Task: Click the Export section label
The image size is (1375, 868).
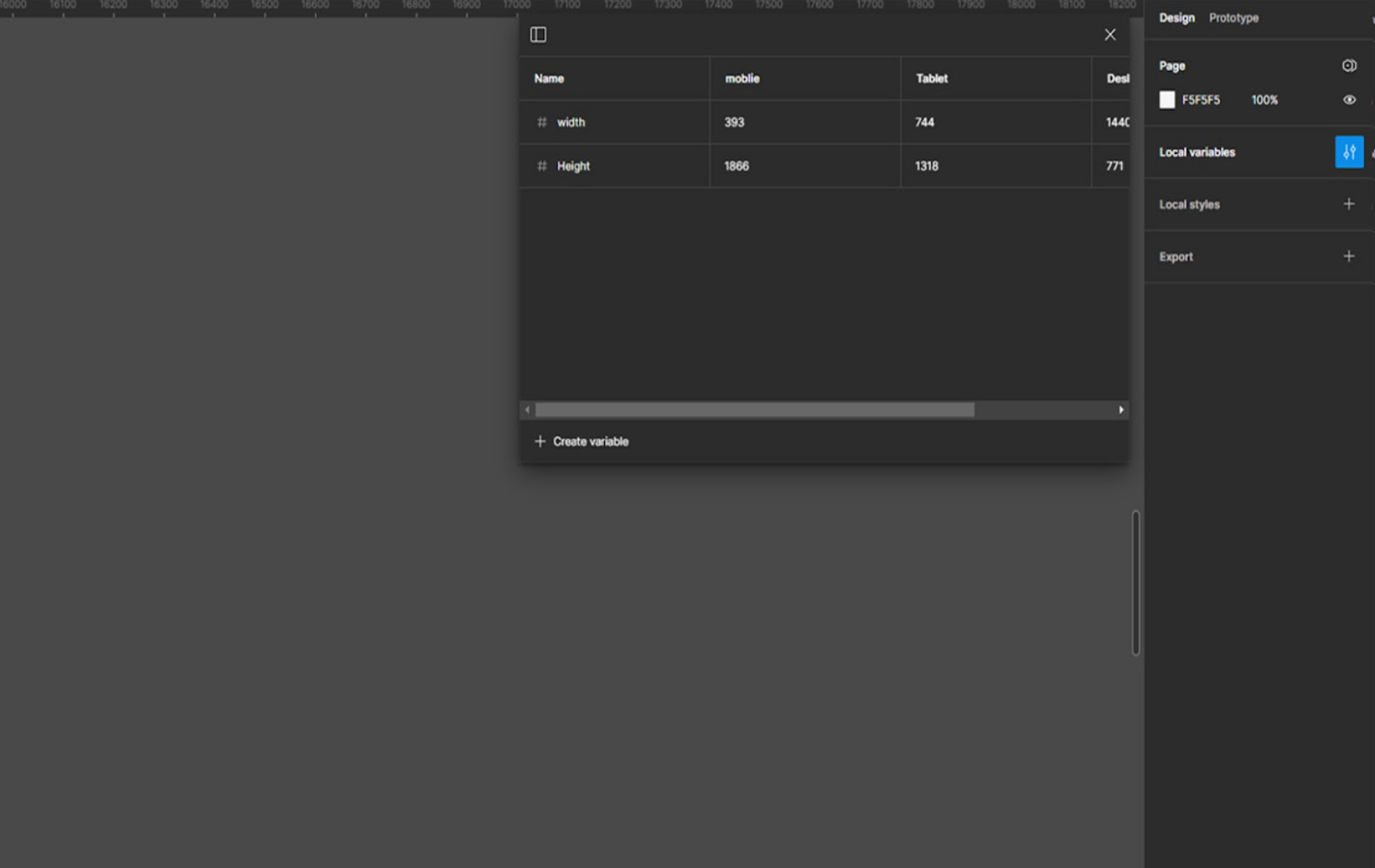Action: [1176, 257]
